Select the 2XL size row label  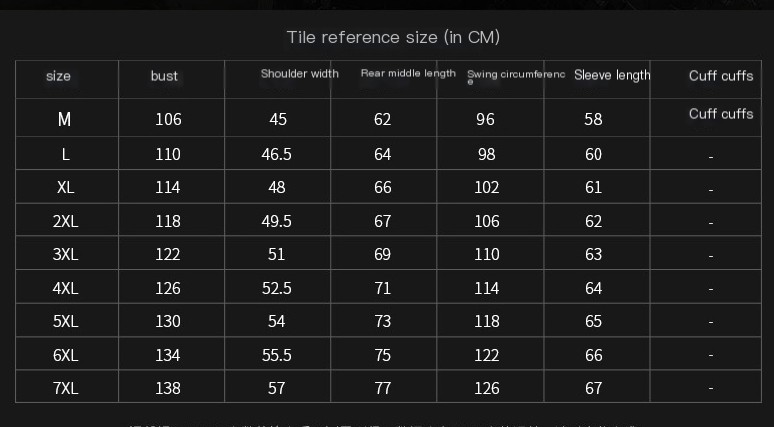click(x=66, y=222)
